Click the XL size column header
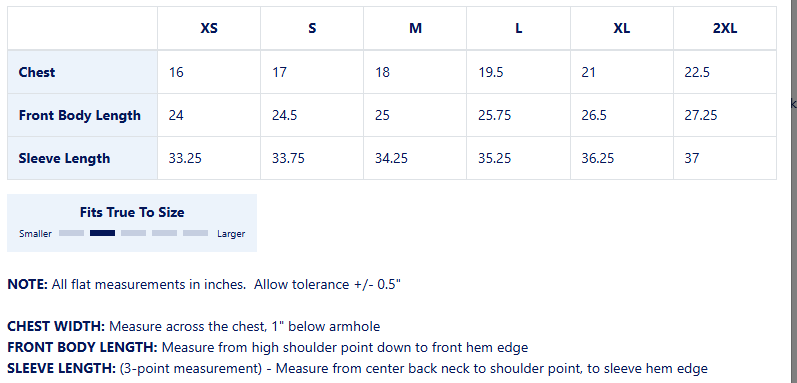This screenshot has width=797, height=383. click(622, 28)
